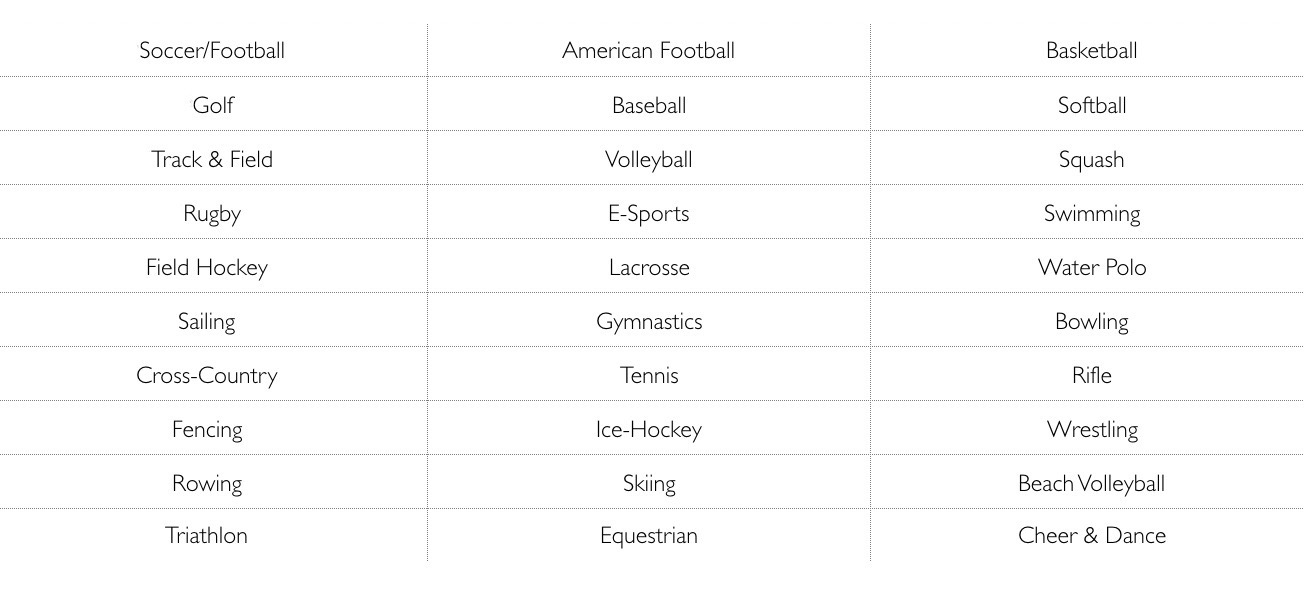This screenshot has height=594, width=1304.
Task: Click the Baseball cell
Action: (x=648, y=105)
